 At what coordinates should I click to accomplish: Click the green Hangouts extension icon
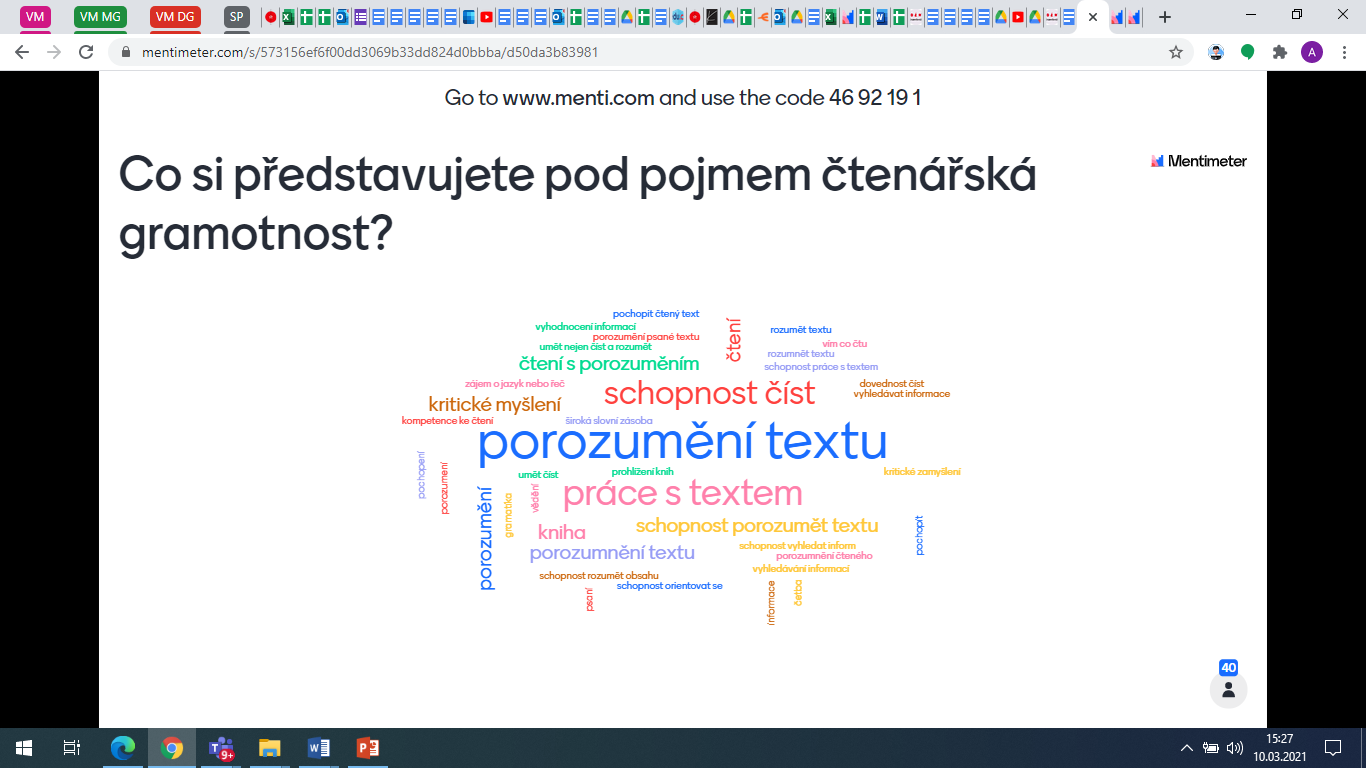[x=1247, y=52]
